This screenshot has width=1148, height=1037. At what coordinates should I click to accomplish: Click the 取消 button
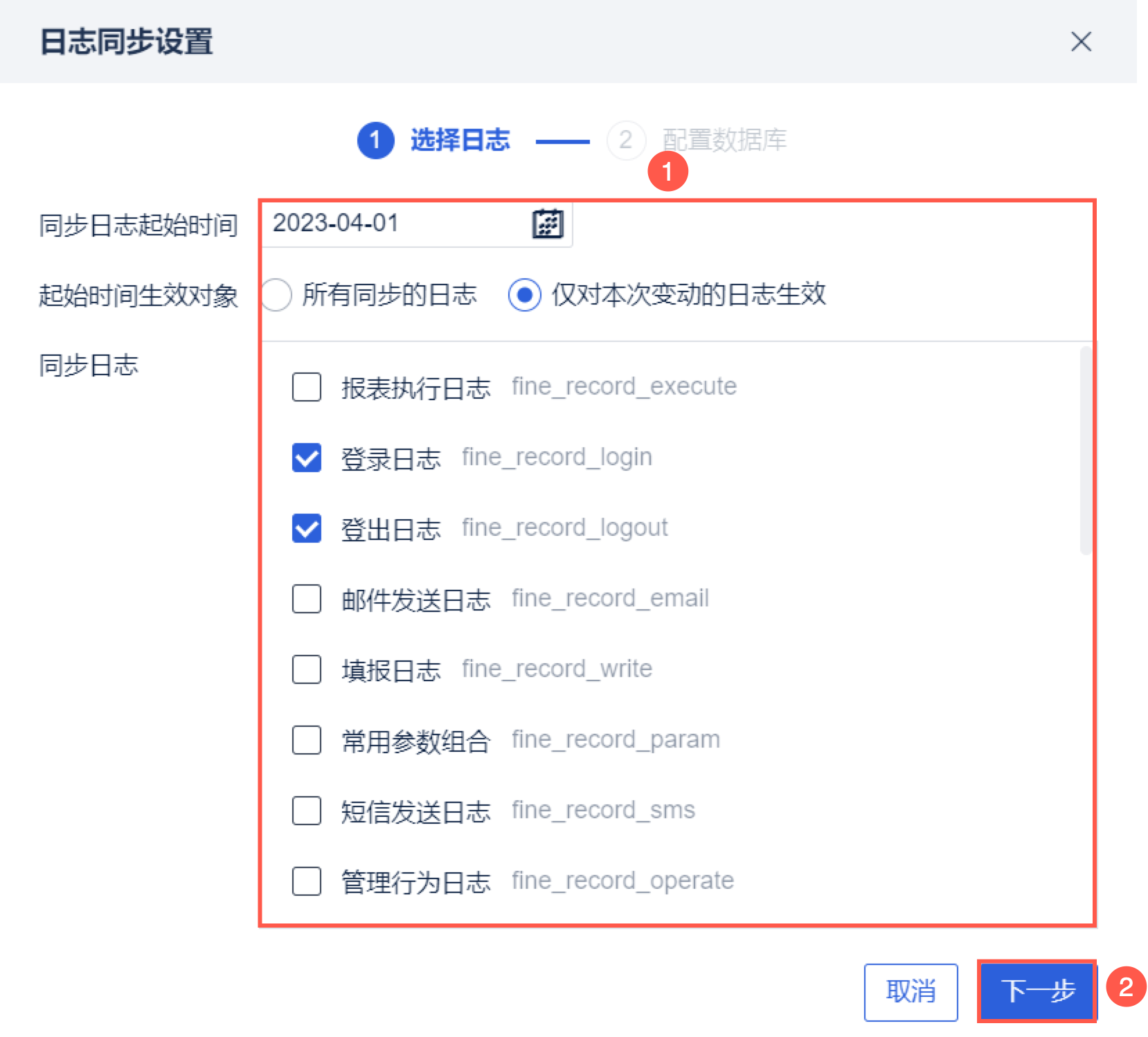tap(911, 991)
